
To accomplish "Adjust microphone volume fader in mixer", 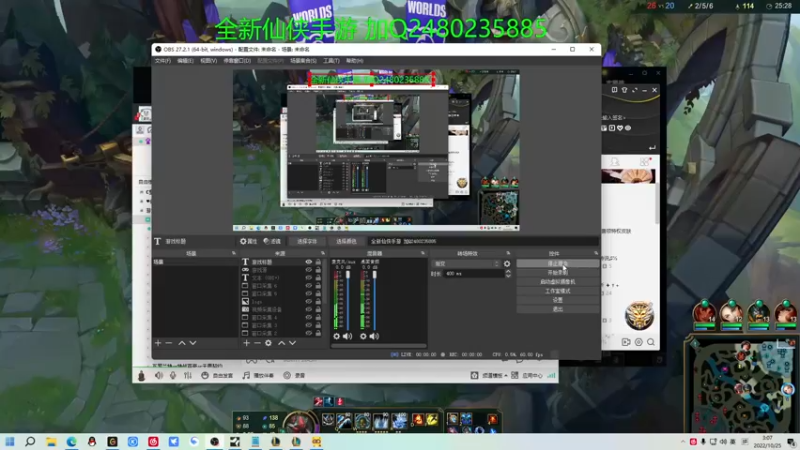I will pyautogui.click(x=348, y=301).
